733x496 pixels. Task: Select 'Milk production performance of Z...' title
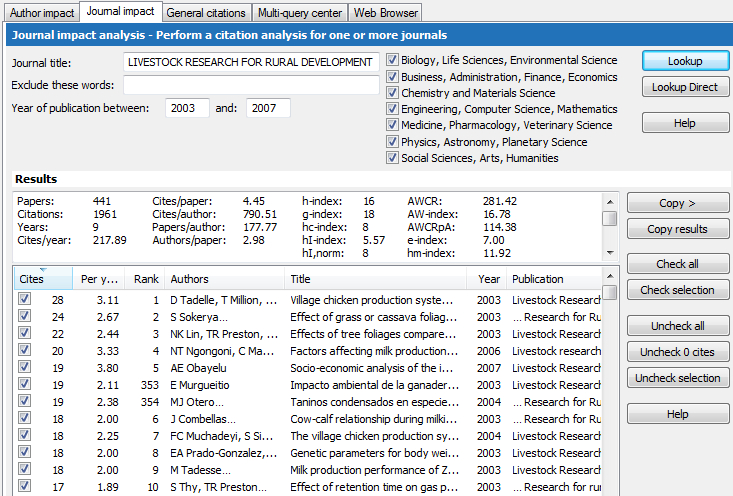374,470
